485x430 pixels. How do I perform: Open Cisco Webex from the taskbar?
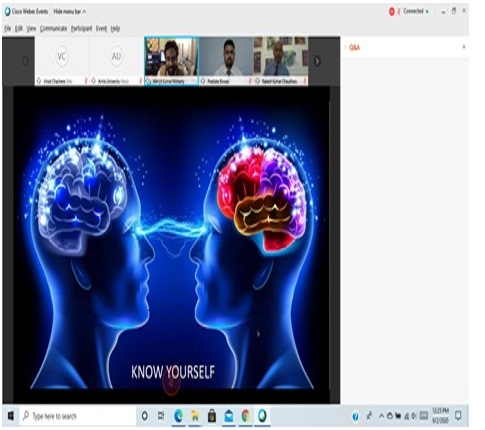262,416
